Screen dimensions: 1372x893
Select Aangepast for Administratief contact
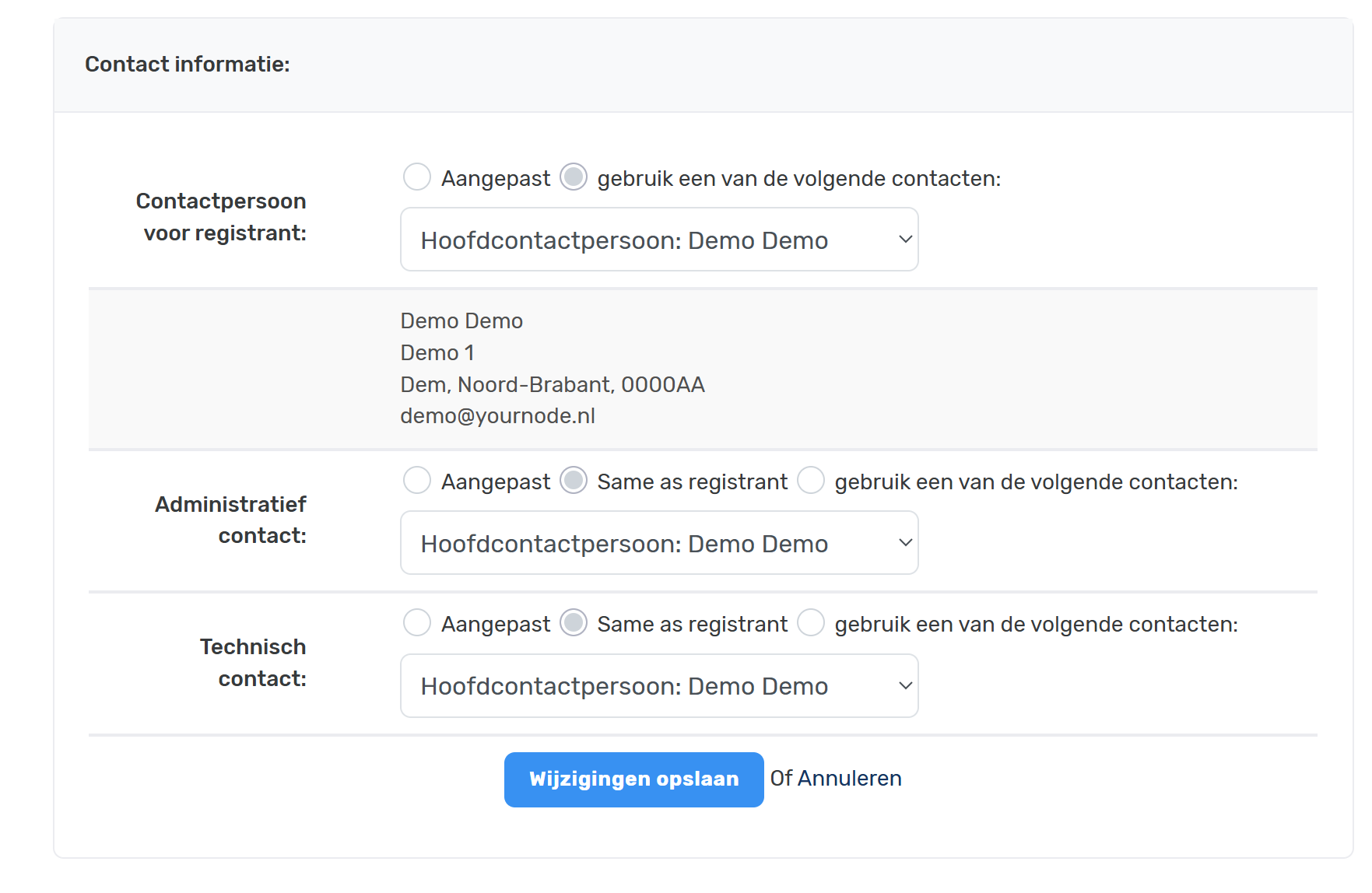click(417, 481)
